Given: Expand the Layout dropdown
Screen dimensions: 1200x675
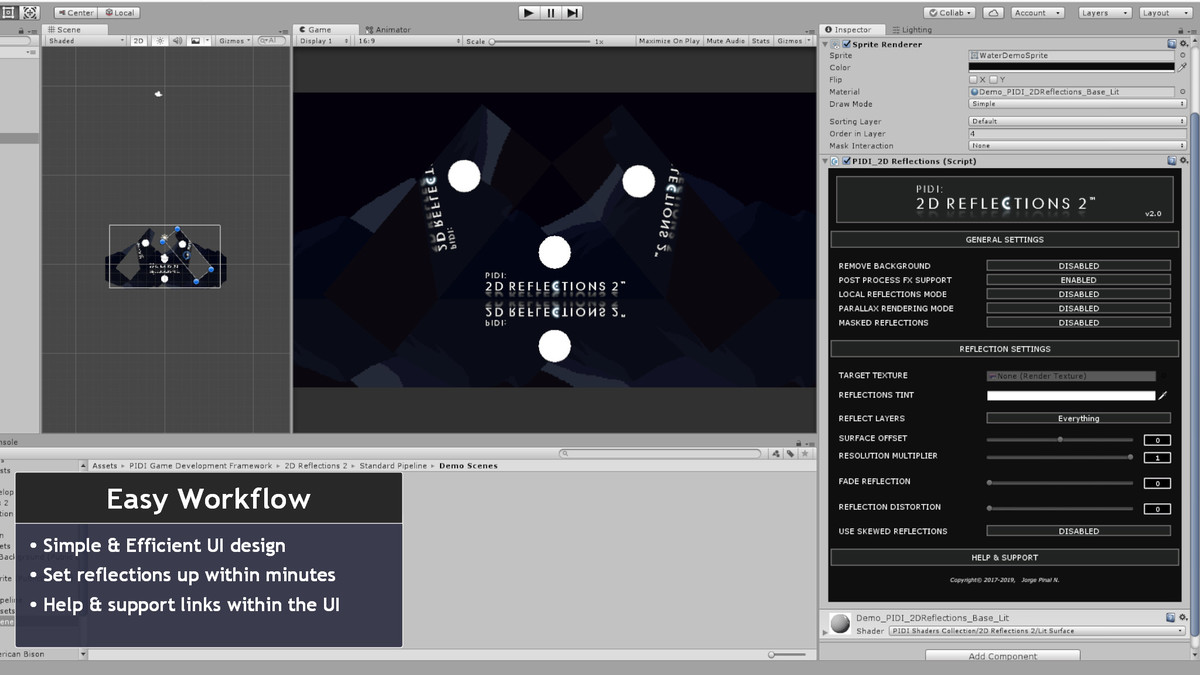Looking at the screenshot, I should pos(1161,13).
